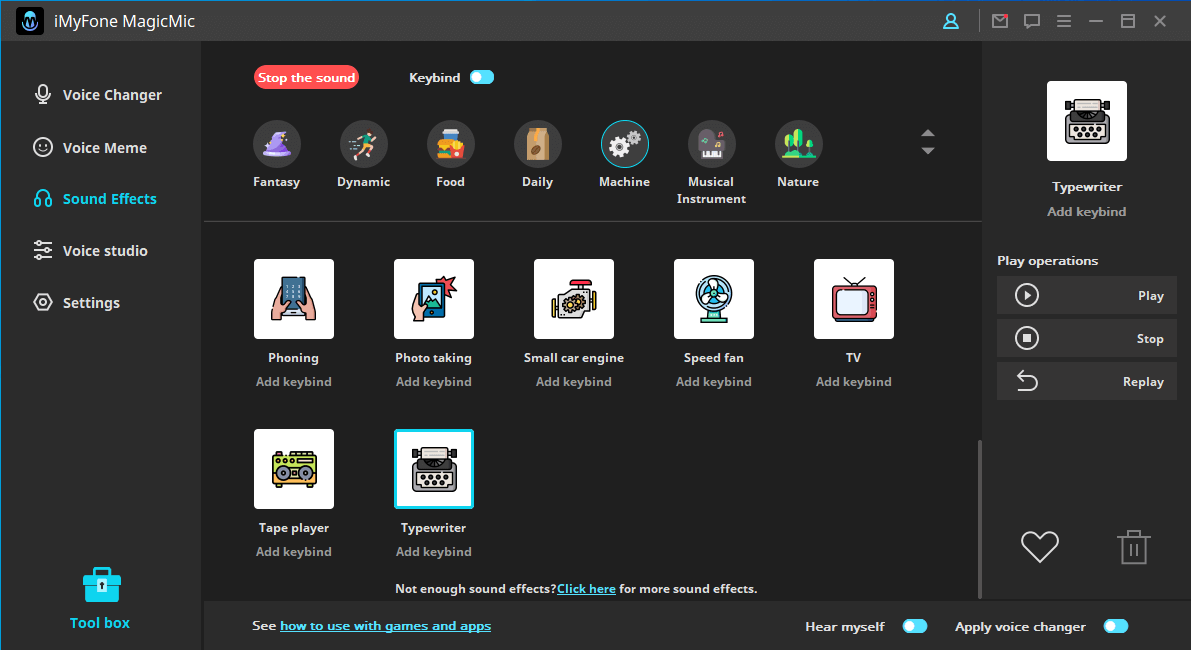Toggle the Apply voice changer switch
Screen dimensions: 1191x650
pos(1116,626)
